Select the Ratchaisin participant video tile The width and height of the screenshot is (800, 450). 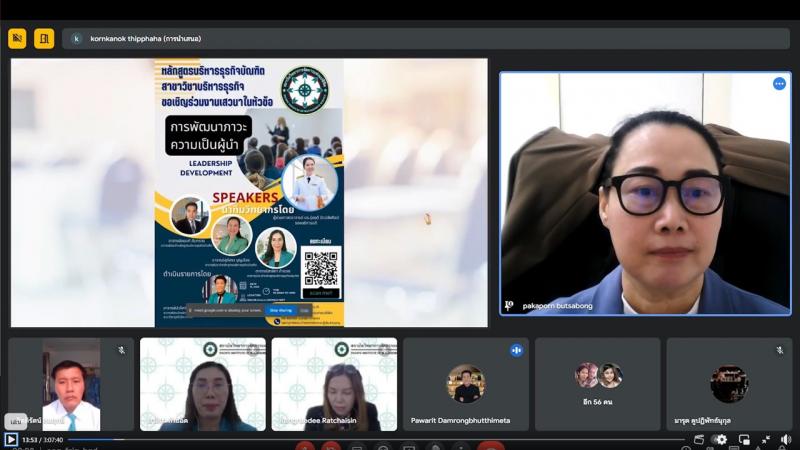click(x=334, y=384)
